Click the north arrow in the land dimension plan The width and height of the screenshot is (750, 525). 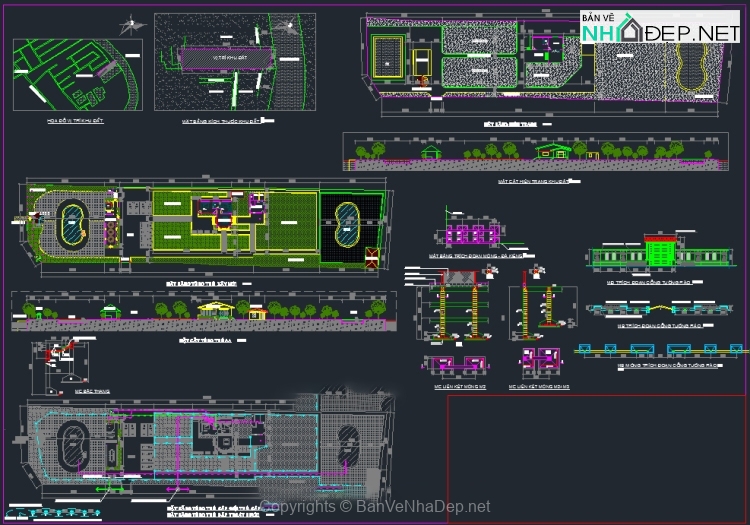(289, 26)
